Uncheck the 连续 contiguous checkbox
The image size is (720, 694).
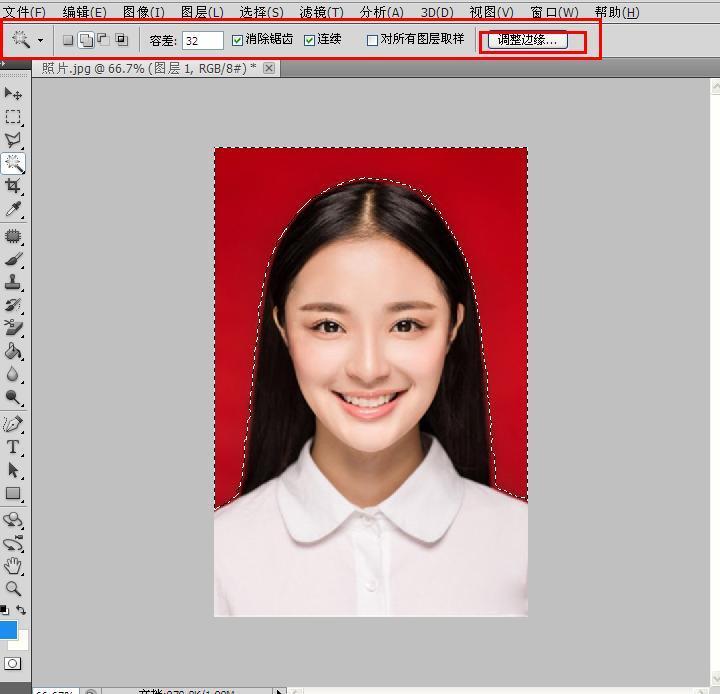(x=310, y=40)
